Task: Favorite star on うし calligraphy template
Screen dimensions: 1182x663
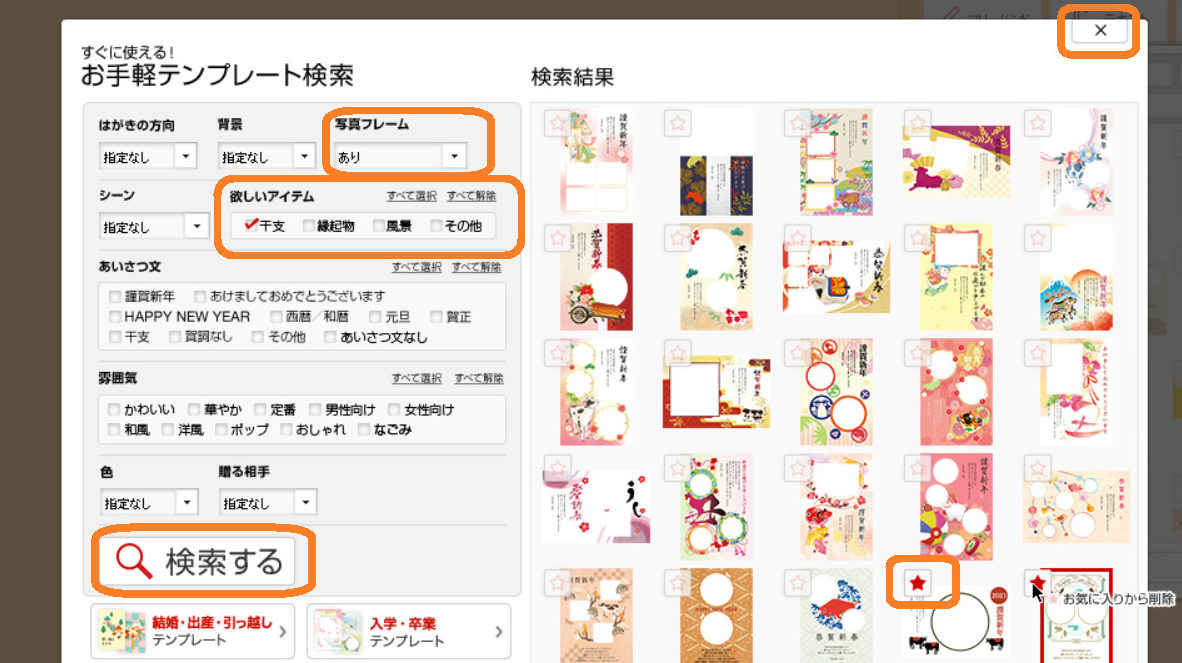Action: tap(557, 468)
